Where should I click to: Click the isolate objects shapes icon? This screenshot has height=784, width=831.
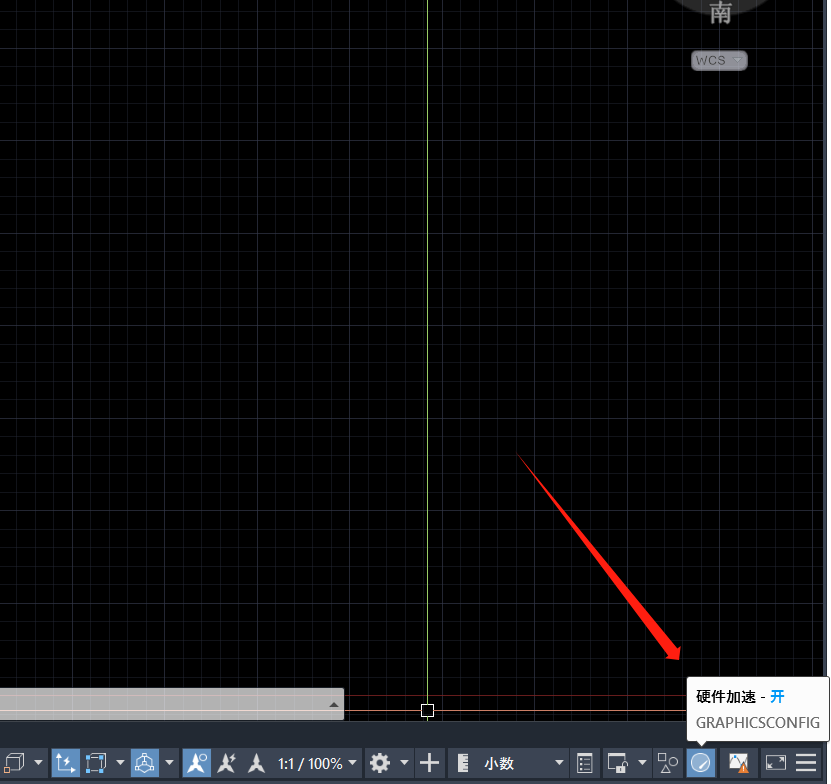tap(668, 763)
